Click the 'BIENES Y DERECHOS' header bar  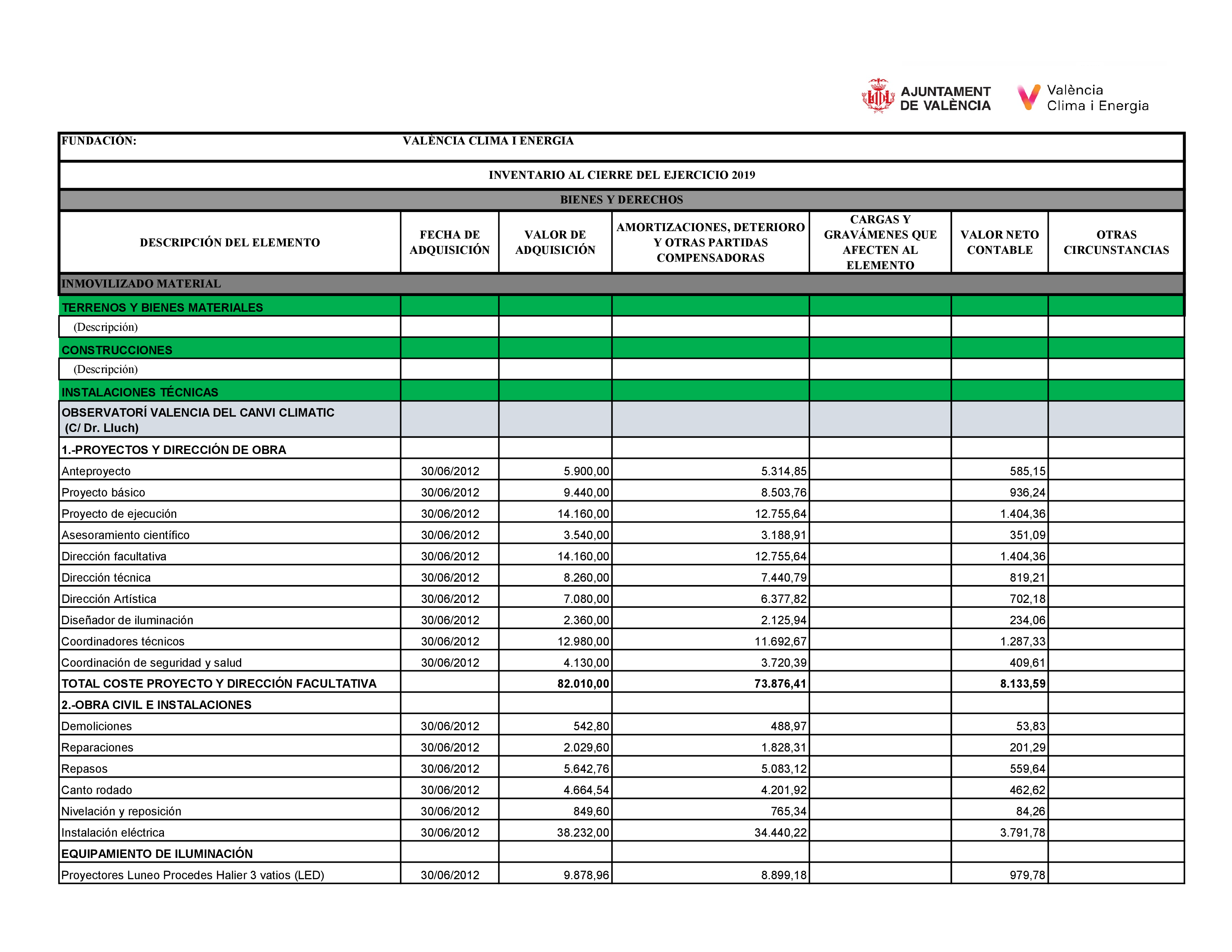pos(622,200)
